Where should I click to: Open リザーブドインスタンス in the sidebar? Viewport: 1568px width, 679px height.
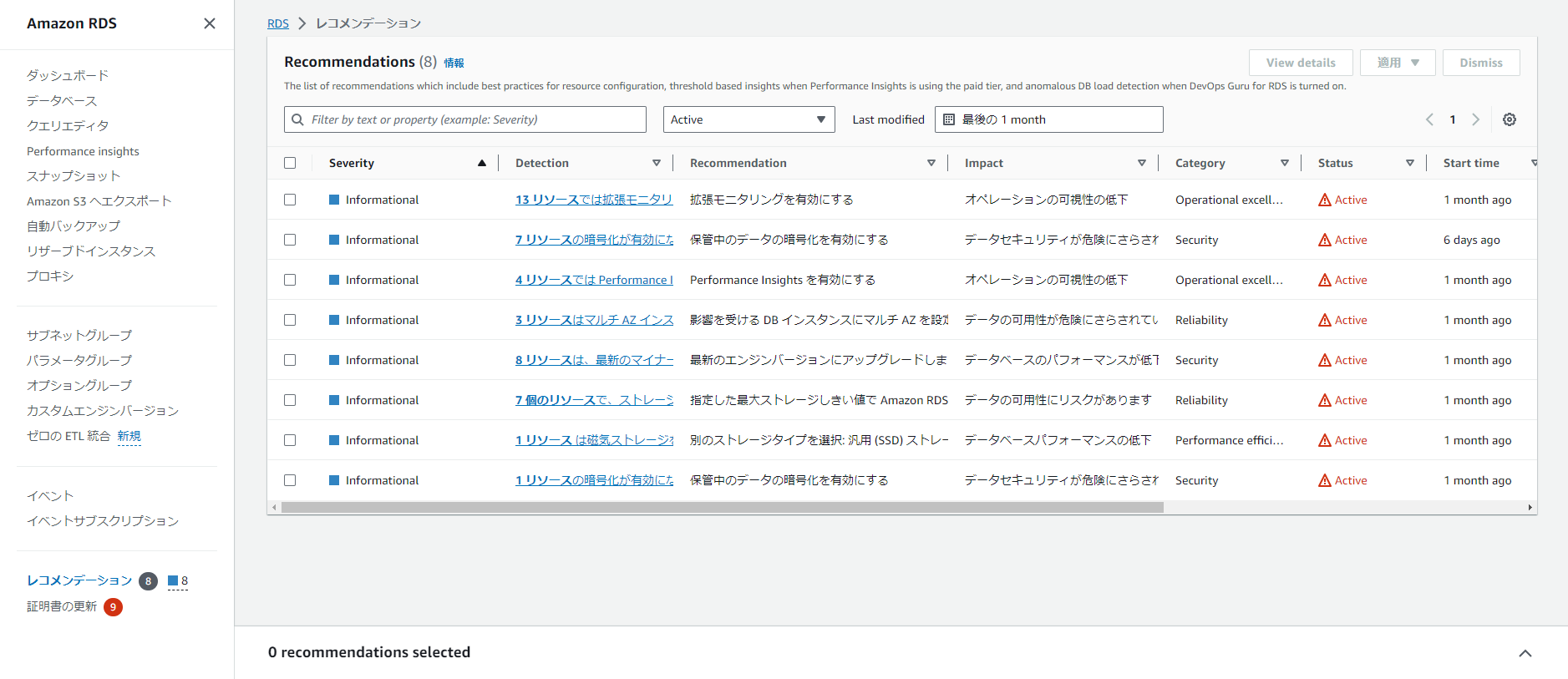tap(91, 251)
